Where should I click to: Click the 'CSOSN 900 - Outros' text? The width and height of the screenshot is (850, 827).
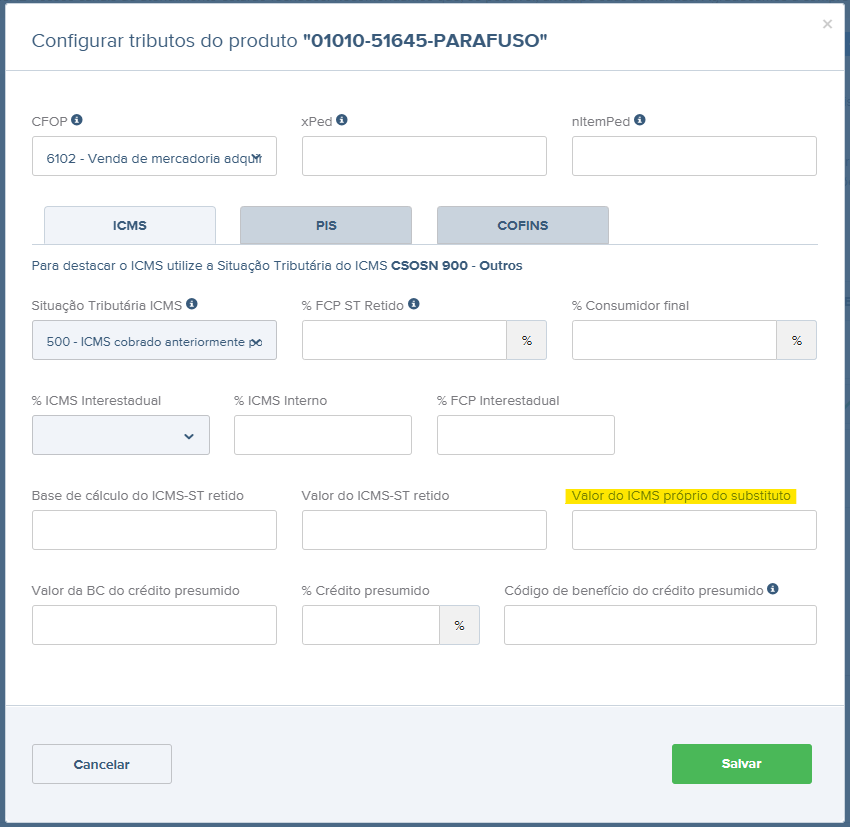457,266
